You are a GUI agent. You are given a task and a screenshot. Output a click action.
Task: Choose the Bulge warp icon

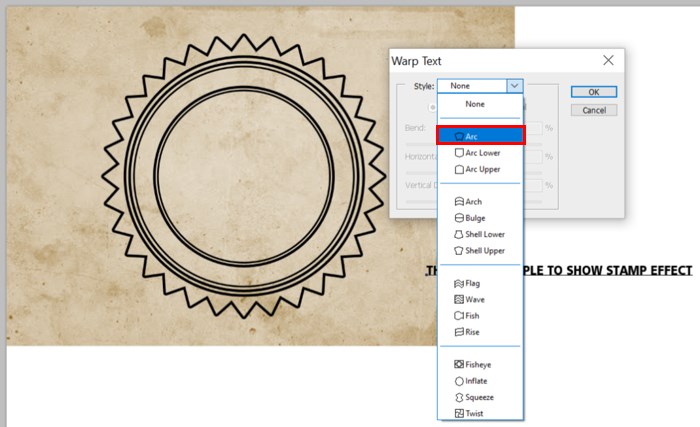pos(459,218)
